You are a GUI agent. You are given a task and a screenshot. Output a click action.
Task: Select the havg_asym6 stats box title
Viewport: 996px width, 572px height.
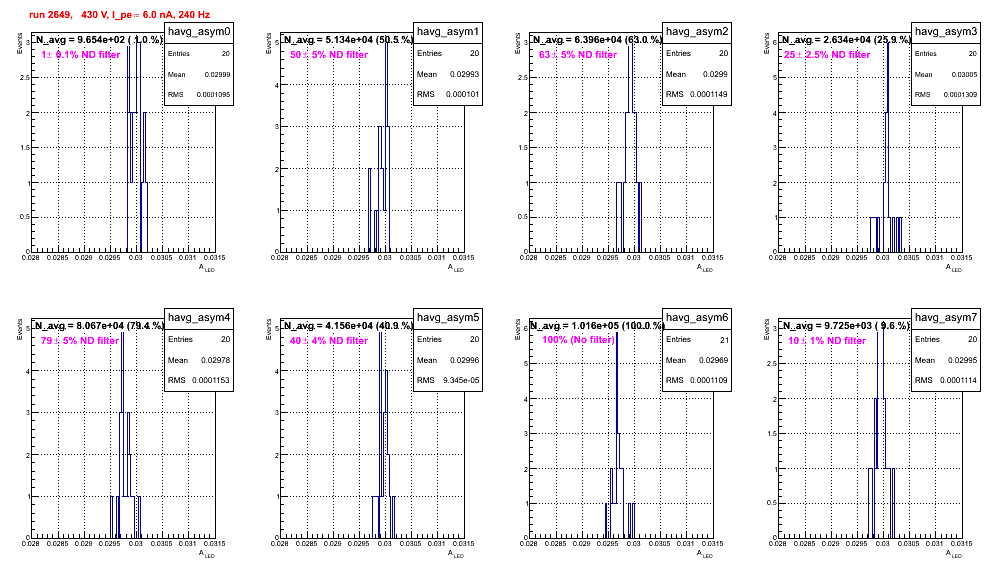coord(697,317)
